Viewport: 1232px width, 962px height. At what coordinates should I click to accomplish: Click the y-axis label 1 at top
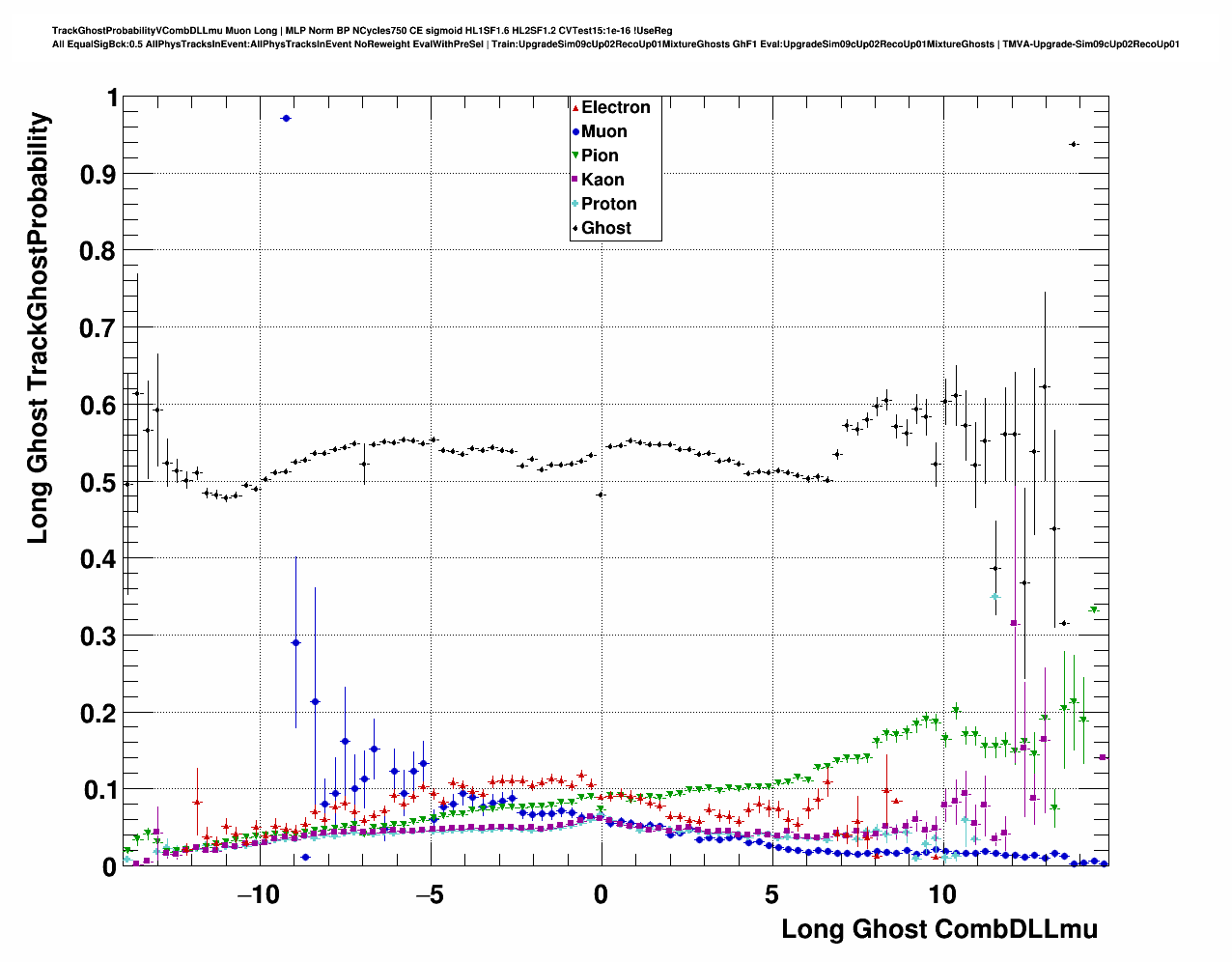(x=112, y=98)
